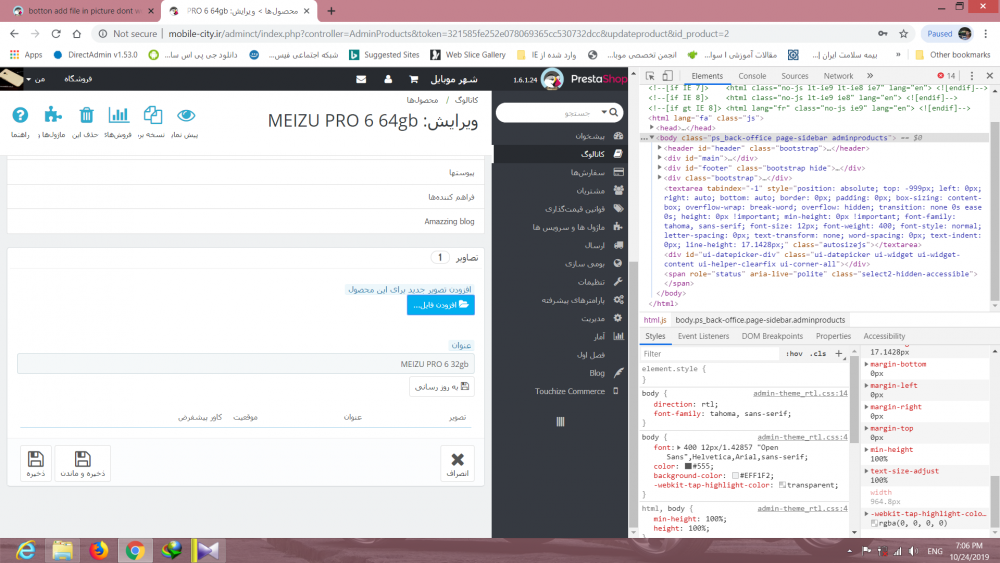This screenshot has width=1000, height=563.
Task: Click the image caption field MEIZU PRO 6 32gb
Action: (x=246, y=364)
